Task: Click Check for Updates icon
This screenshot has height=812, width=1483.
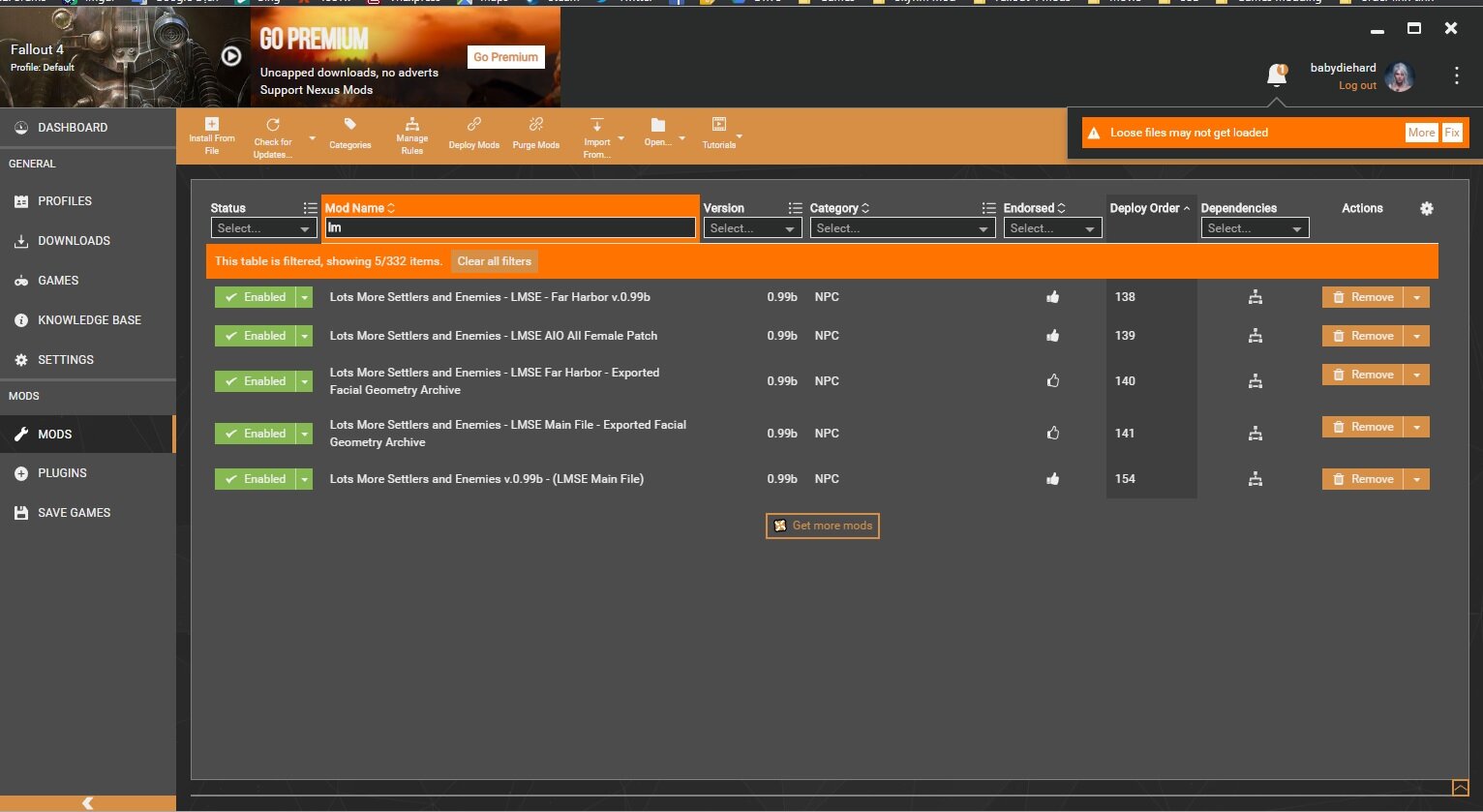Action: 273,125
